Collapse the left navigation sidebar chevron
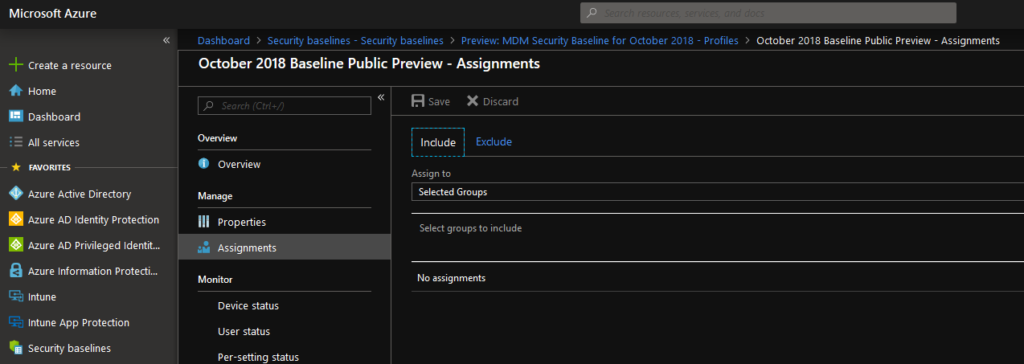Image resolution: width=1024 pixels, height=364 pixels. [167, 41]
